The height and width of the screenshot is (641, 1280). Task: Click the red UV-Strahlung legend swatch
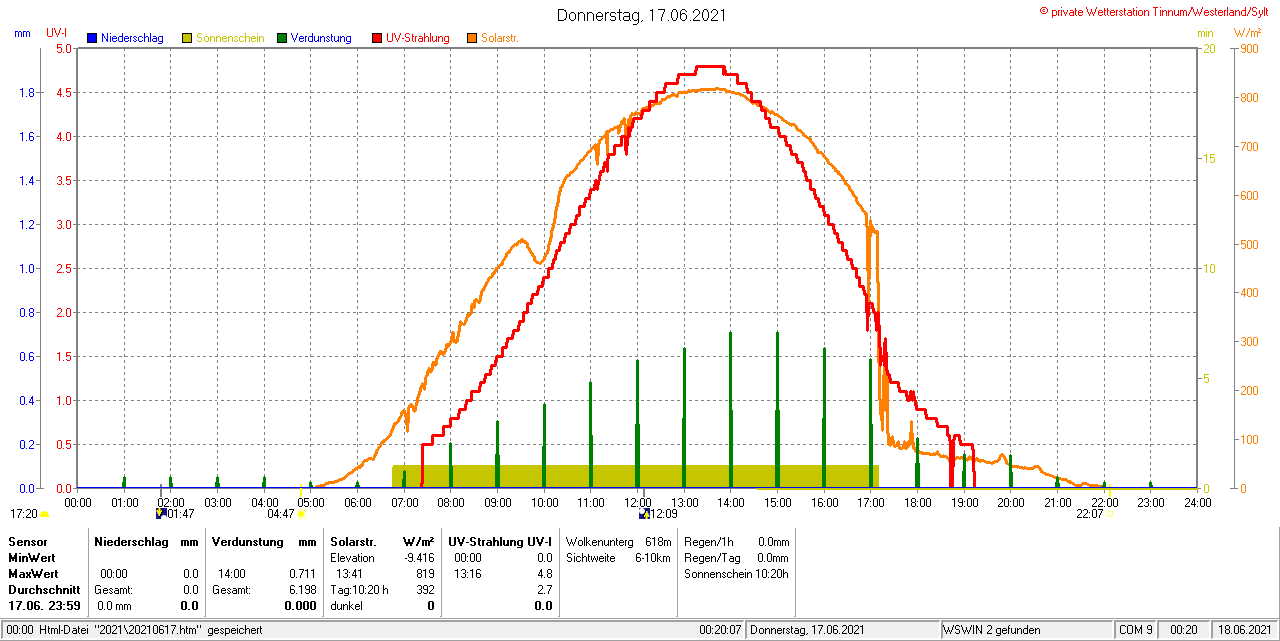coord(377,38)
